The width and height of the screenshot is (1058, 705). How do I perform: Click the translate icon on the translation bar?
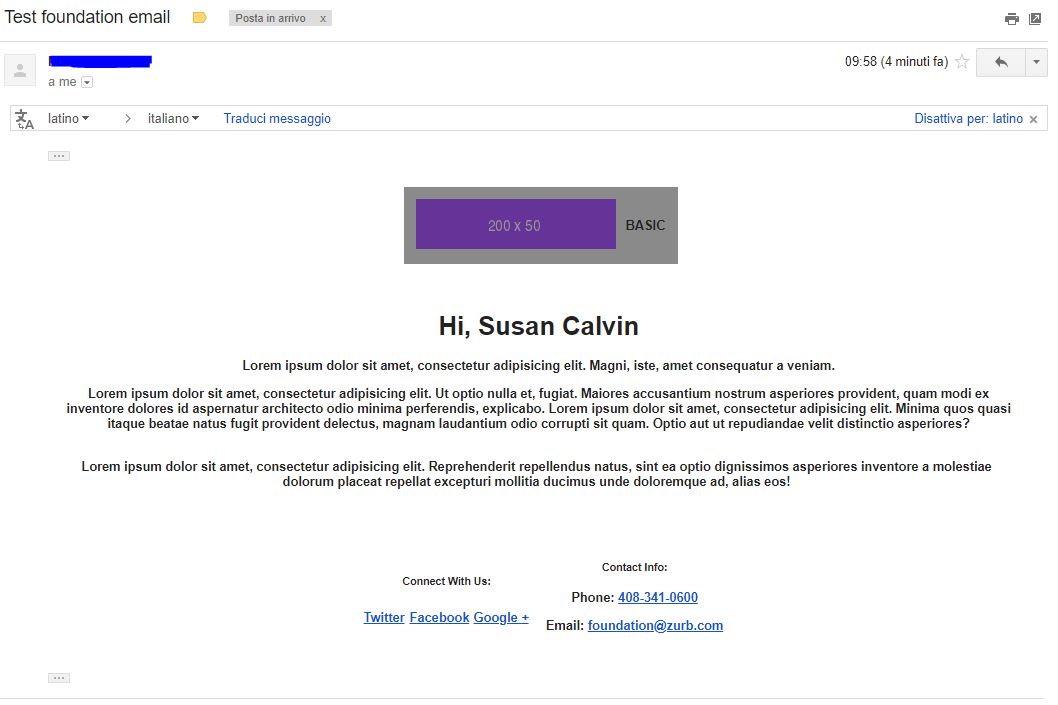(22, 117)
